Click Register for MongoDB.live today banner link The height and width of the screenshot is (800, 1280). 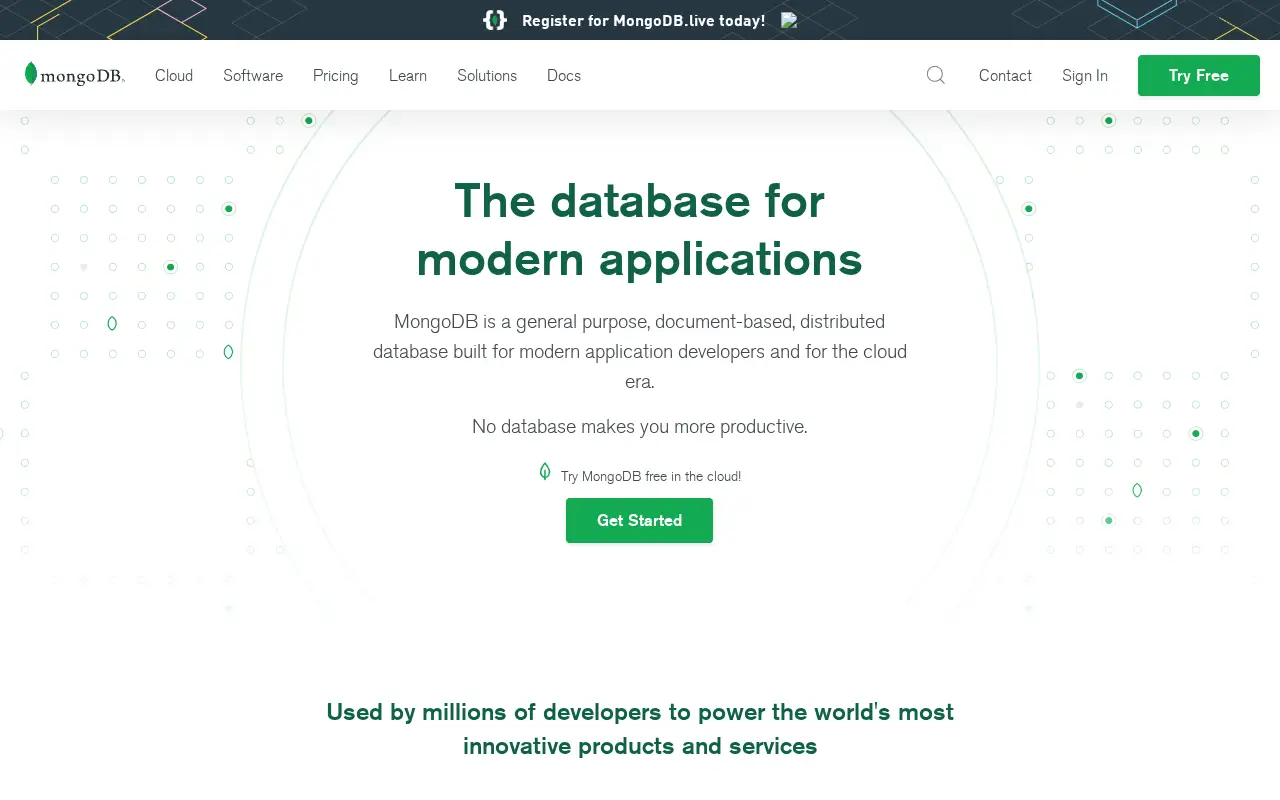(x=644, y=20)
